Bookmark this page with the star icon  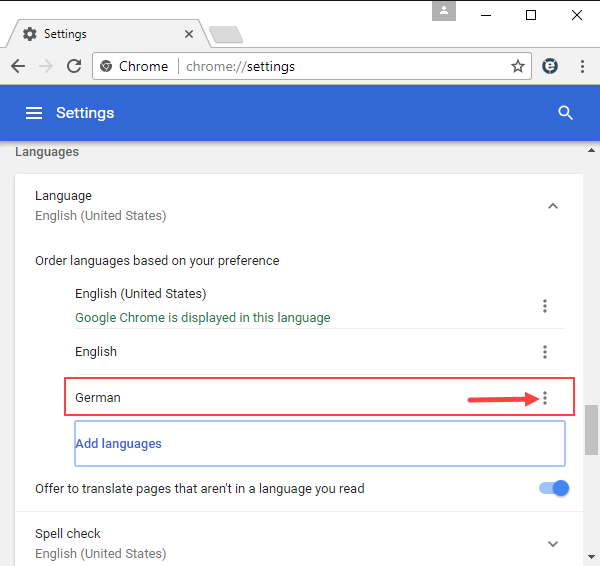(518, 66)
